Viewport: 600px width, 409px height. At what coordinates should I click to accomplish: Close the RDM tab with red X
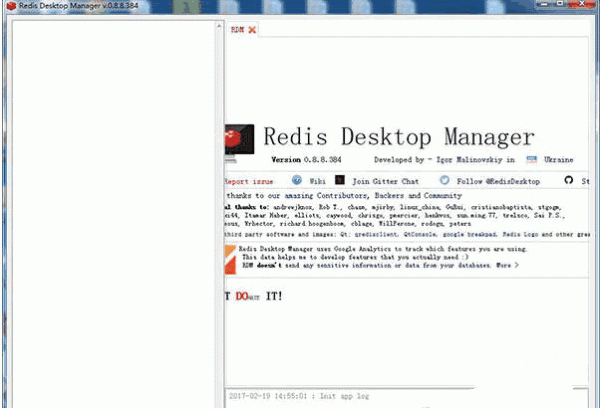tap(252, 29)
